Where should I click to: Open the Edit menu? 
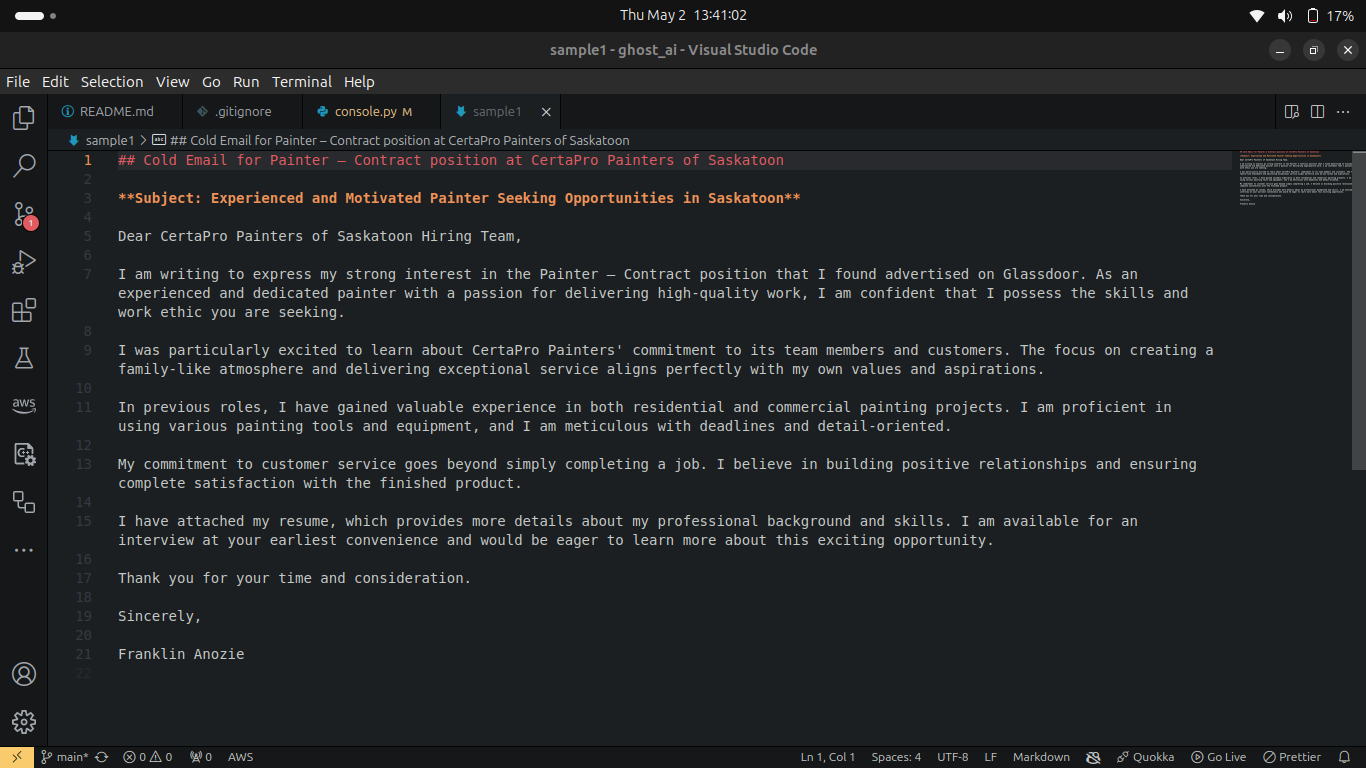pyautogui.click(x=55, y=82)
